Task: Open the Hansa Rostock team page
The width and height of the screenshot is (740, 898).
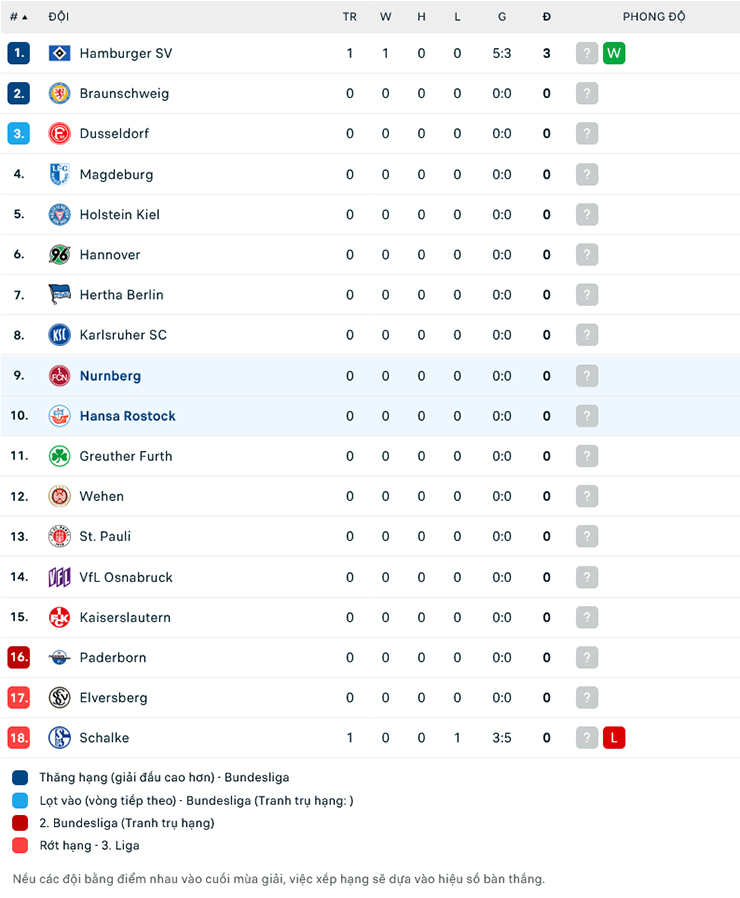Action: click(127, 415)
